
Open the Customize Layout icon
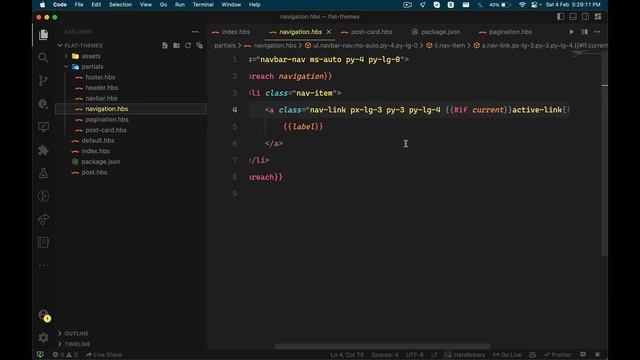point(598,17)
